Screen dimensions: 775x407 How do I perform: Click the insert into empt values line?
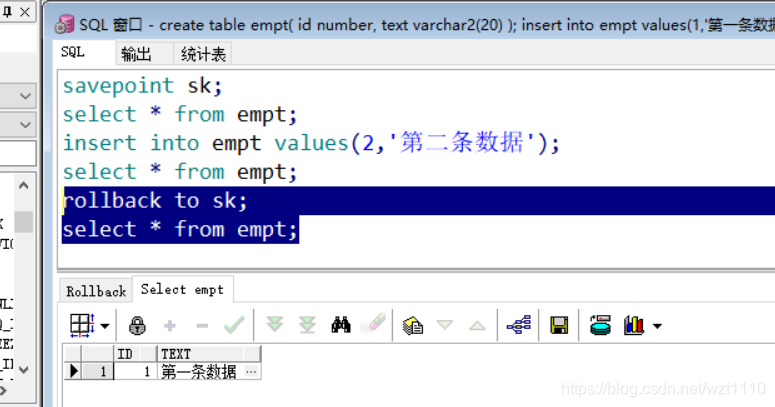point(311,143)
